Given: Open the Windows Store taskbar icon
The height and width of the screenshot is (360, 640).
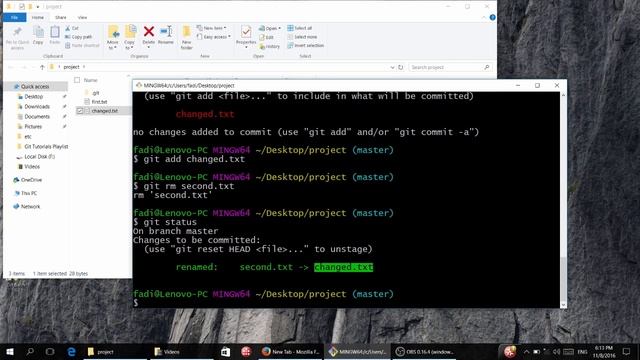Looking at the screenshot, I should click(x=225, y=351).
